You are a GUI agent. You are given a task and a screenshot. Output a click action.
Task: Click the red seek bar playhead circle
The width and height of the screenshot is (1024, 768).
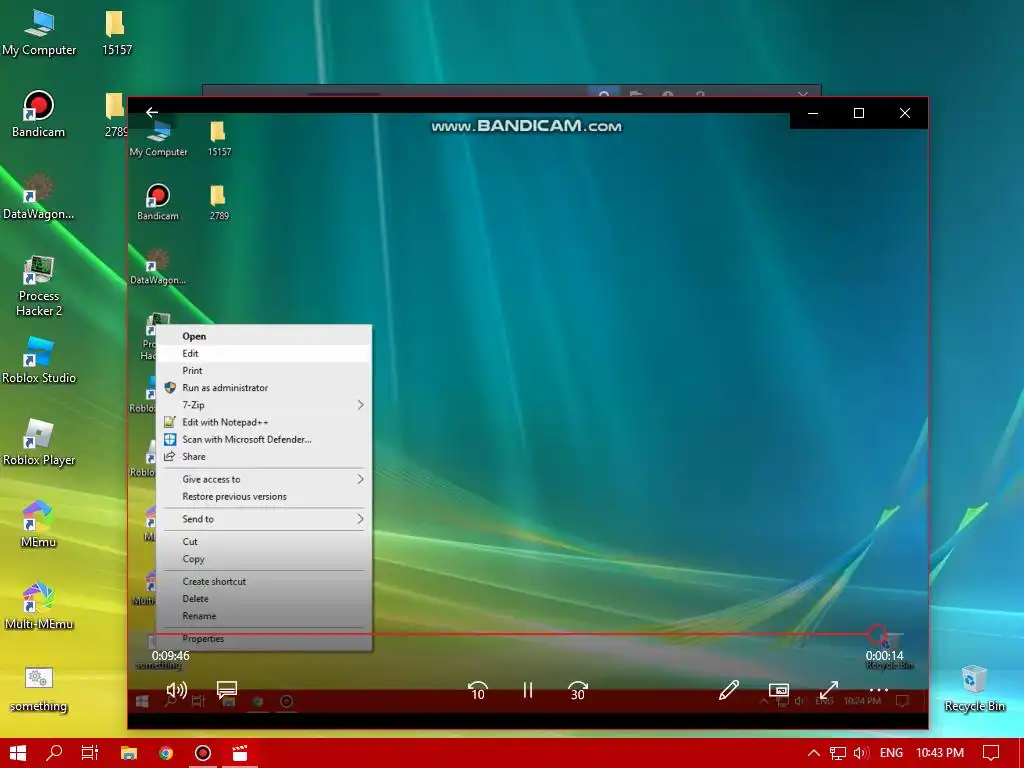pos(876,633)
